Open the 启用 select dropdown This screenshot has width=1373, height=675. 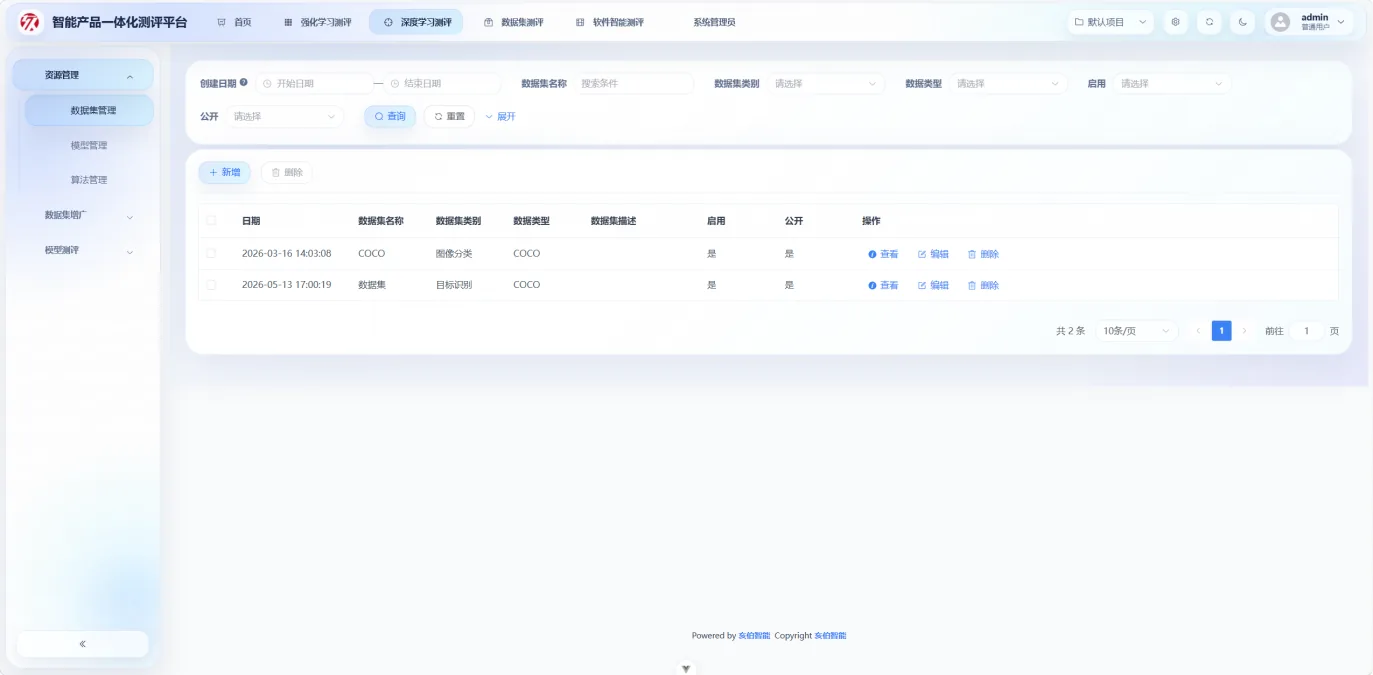coord(1171,84)
